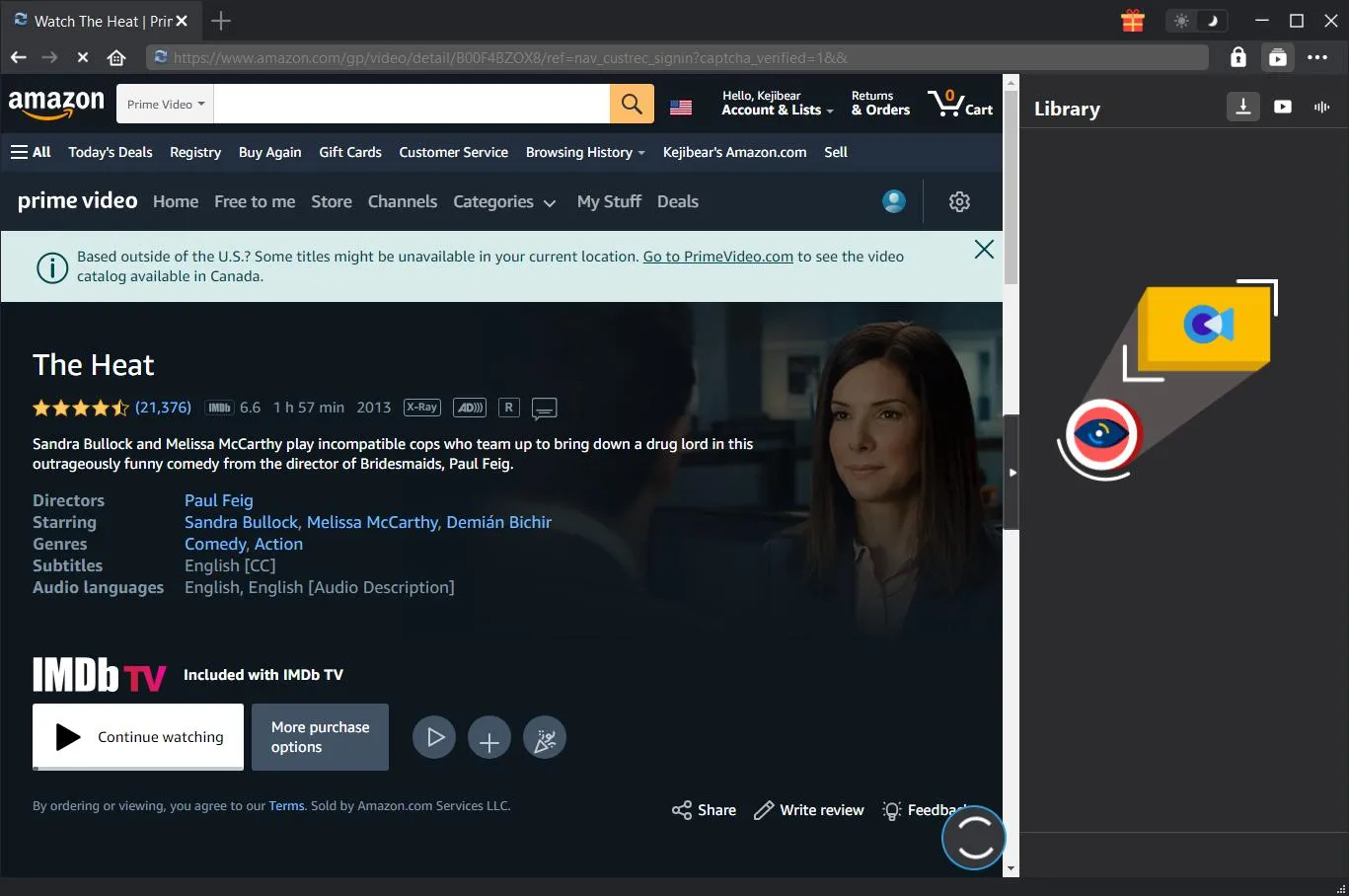Click the Amazon search input field

[412, 104]
